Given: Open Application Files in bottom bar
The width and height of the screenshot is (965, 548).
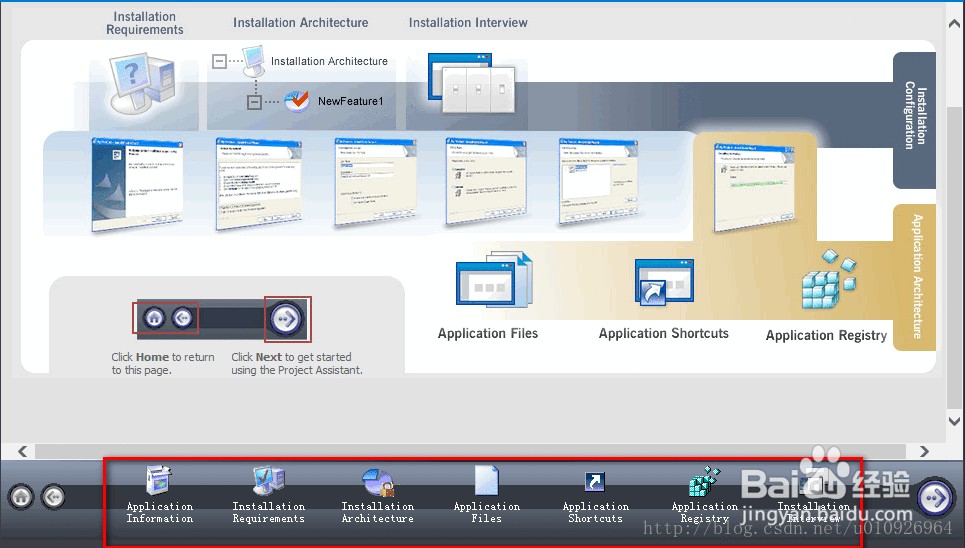Looking at the screenshot, I should pyautogui.click(x=486, y=495).
